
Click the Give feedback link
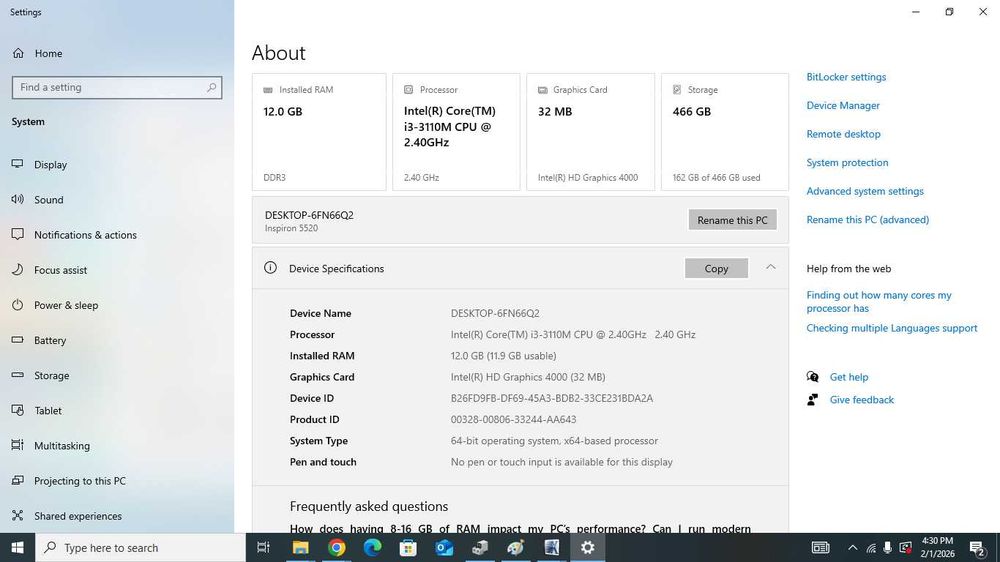[x=862, y=400]
